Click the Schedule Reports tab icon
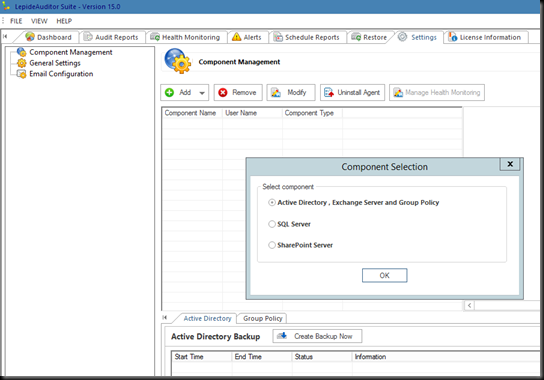544x380 pixels. (x=278, y=37)
